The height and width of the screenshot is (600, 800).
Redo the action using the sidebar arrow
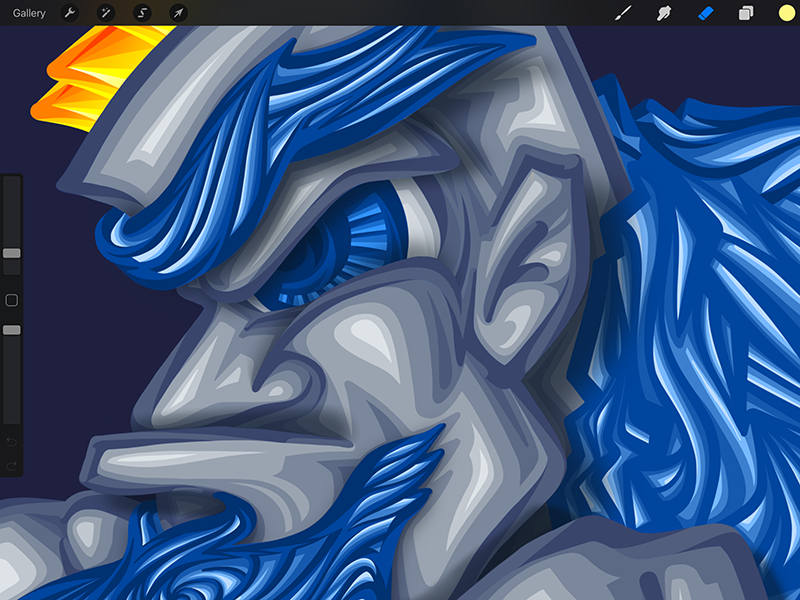click(11, 465)
